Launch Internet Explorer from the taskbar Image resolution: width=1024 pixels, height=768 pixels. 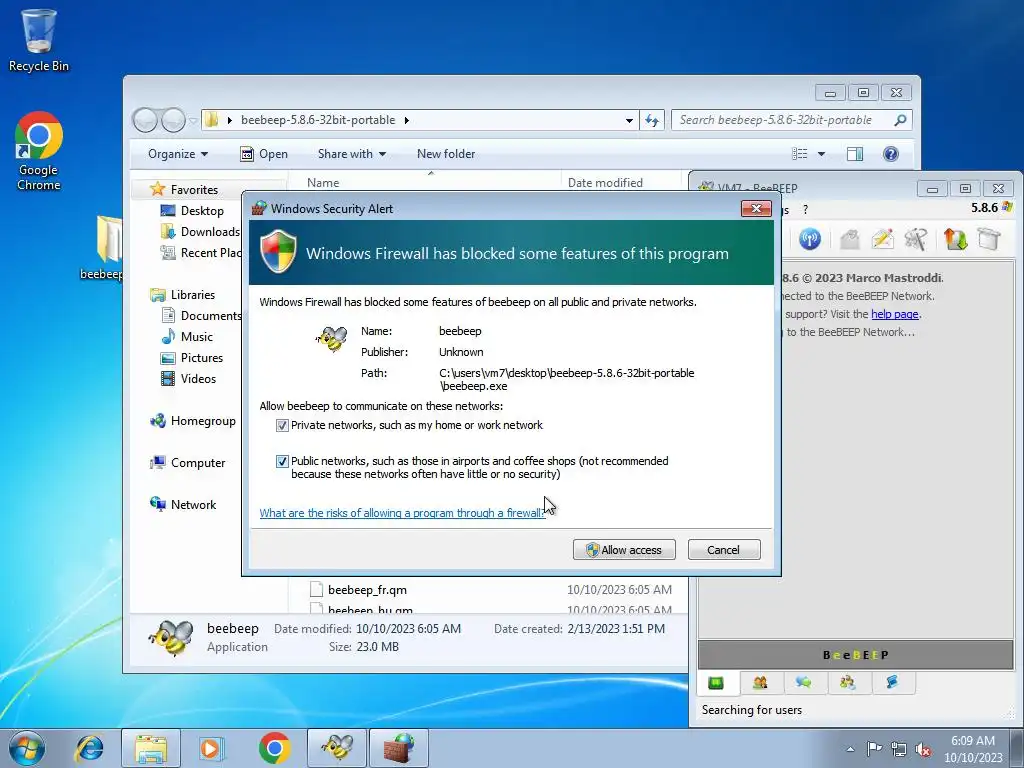(89, 748)
